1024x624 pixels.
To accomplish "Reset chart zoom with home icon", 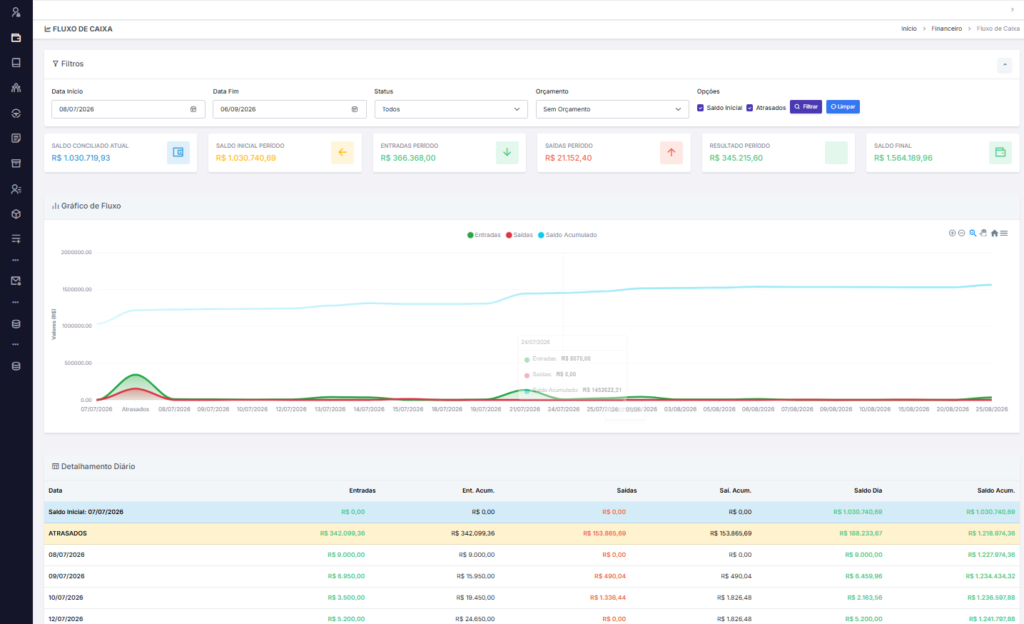I will 994,233.
